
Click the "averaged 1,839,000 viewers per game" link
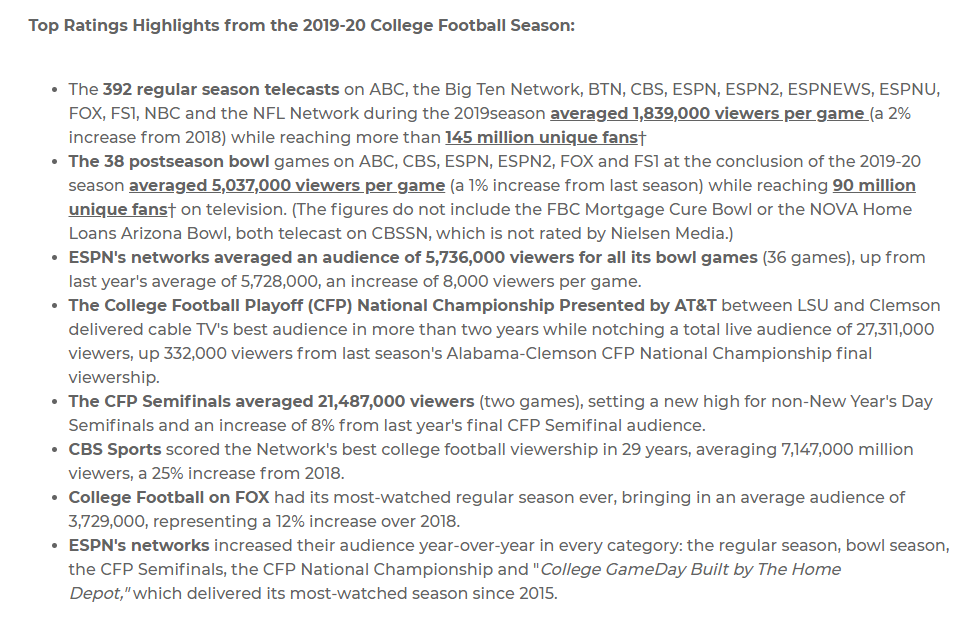pyautogui.click(x=708, y=113)
